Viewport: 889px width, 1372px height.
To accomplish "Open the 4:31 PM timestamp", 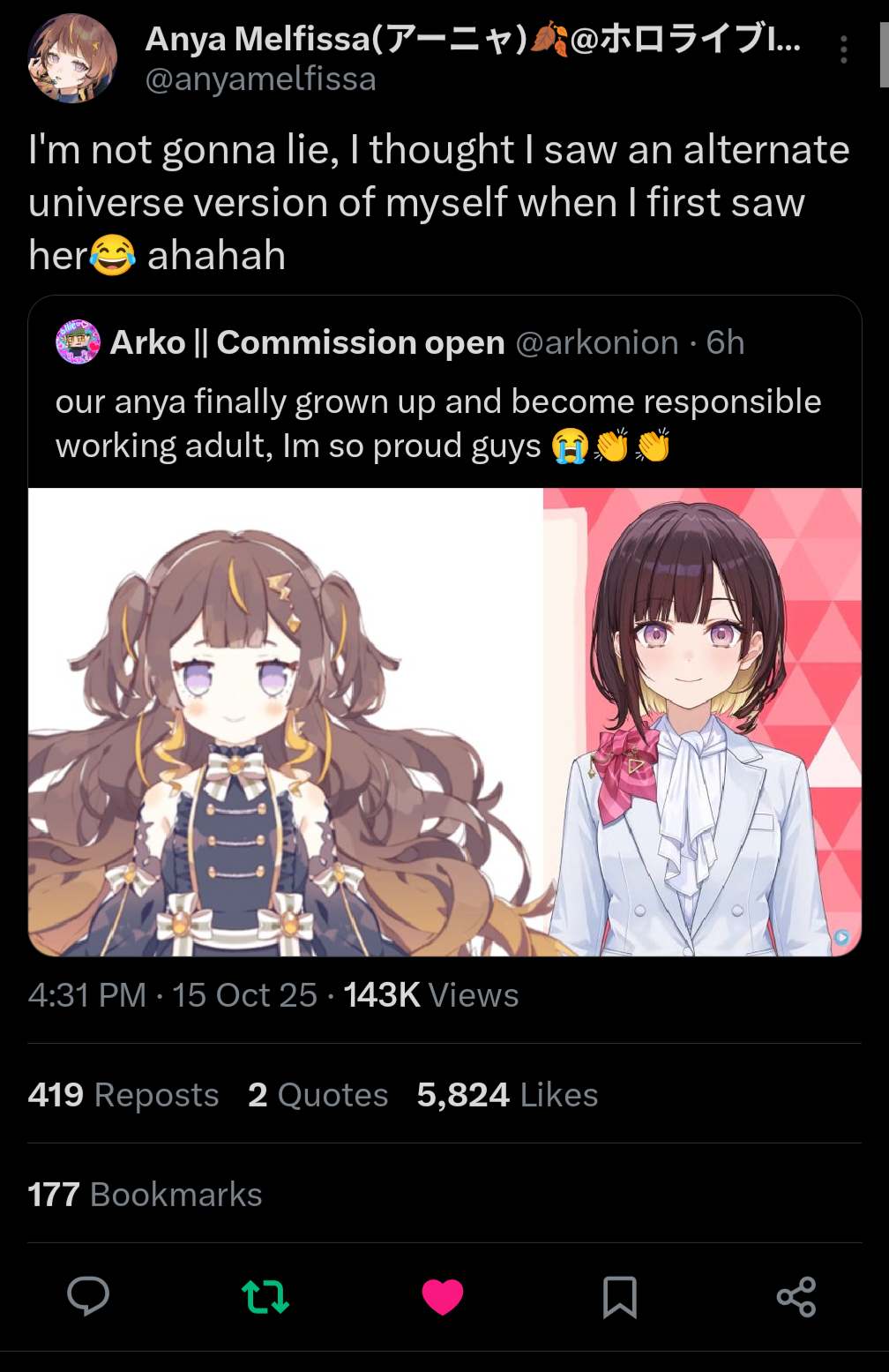I will pos(87,995).
